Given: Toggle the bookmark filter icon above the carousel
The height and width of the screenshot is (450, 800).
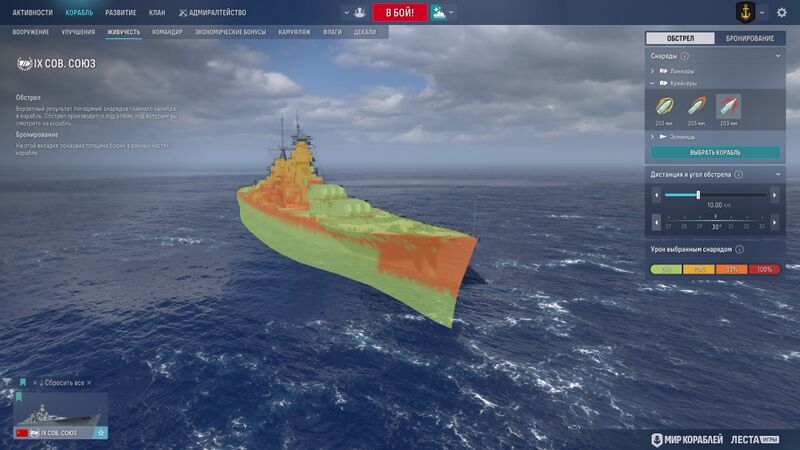Looking at the screenshot, I should tap(22, 382).
